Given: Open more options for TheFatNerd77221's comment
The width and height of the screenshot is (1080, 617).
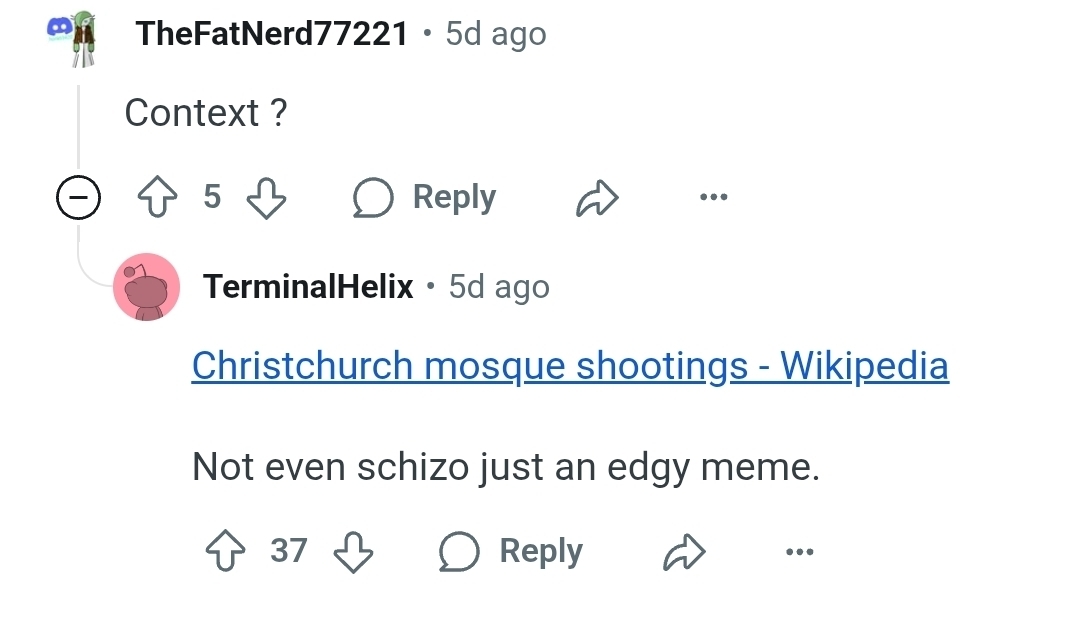Looking at the screenshot, I should (x=714, y=198).
